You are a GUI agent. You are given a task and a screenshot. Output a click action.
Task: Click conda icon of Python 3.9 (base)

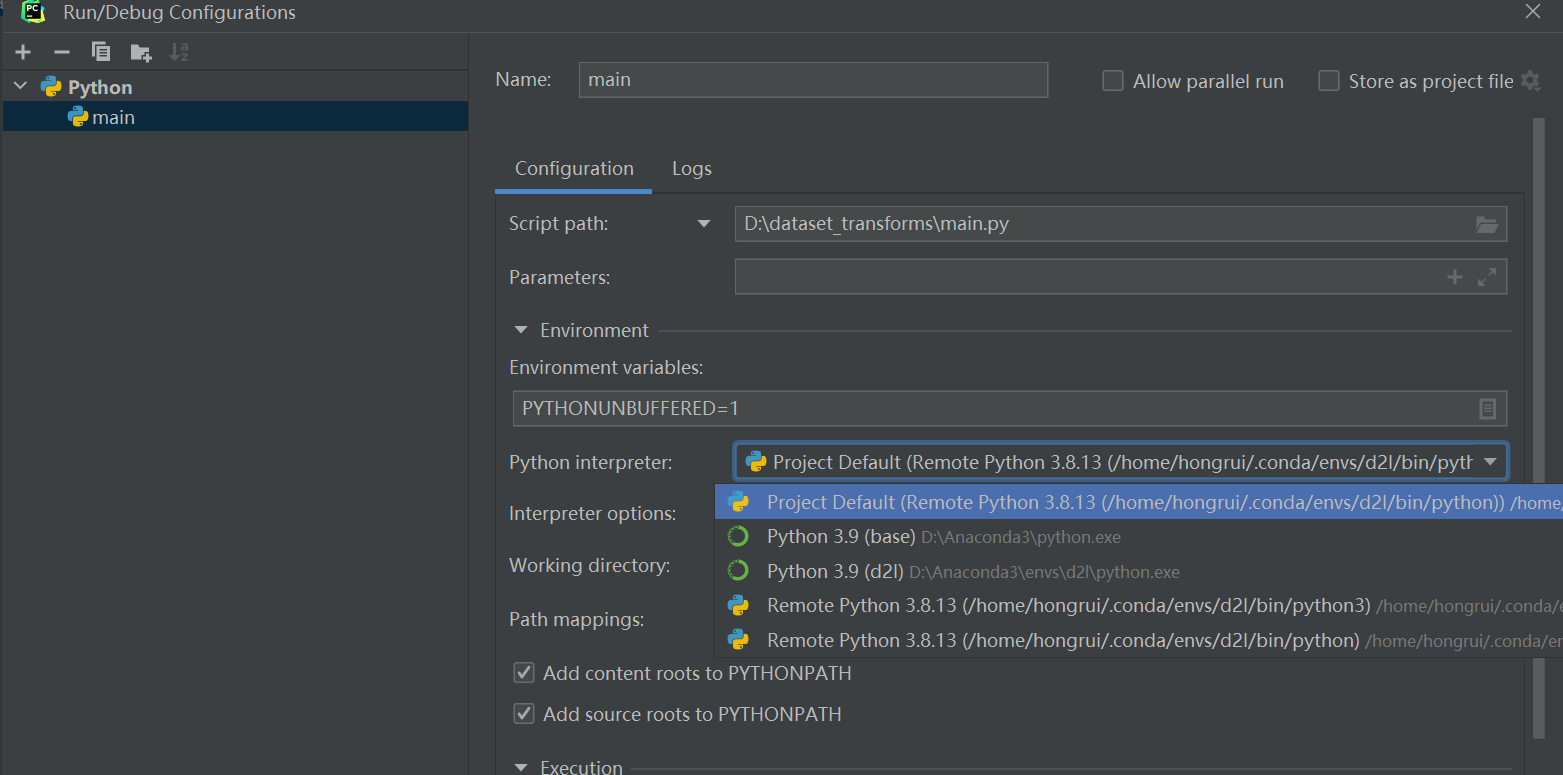pos(738,537)
